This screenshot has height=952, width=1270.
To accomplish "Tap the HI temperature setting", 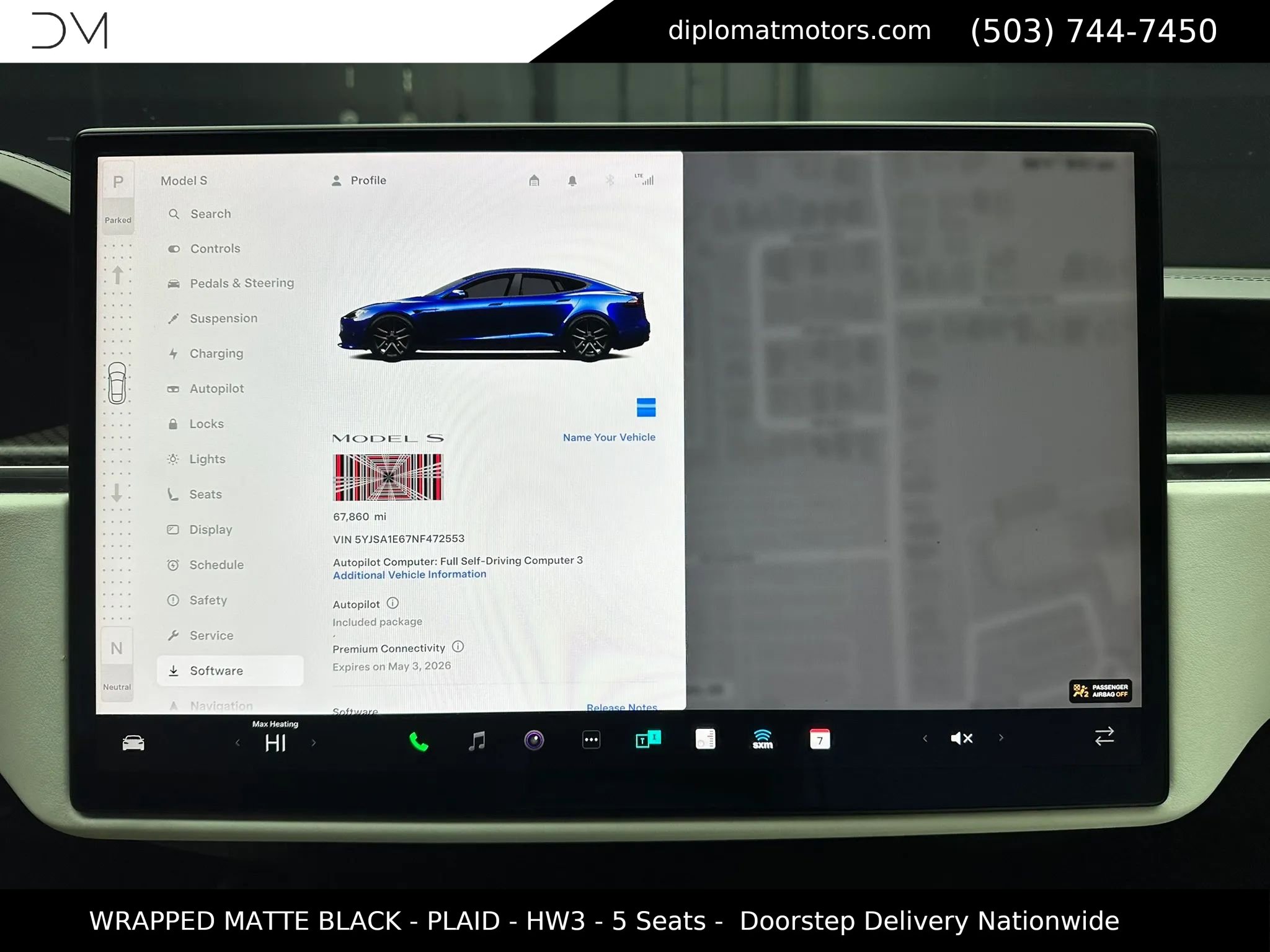I will coord(275,743).
